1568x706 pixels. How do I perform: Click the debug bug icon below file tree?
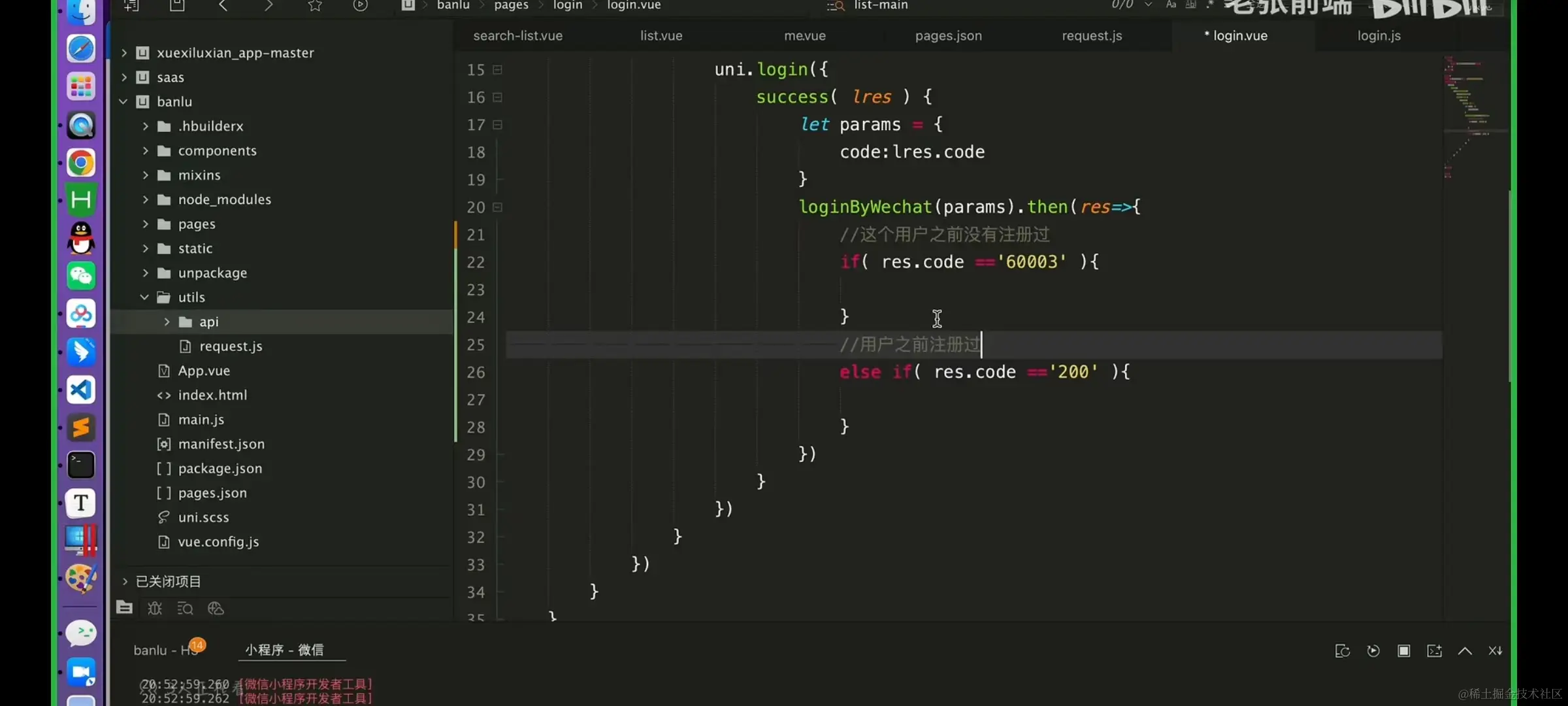(x=155, y=609)
